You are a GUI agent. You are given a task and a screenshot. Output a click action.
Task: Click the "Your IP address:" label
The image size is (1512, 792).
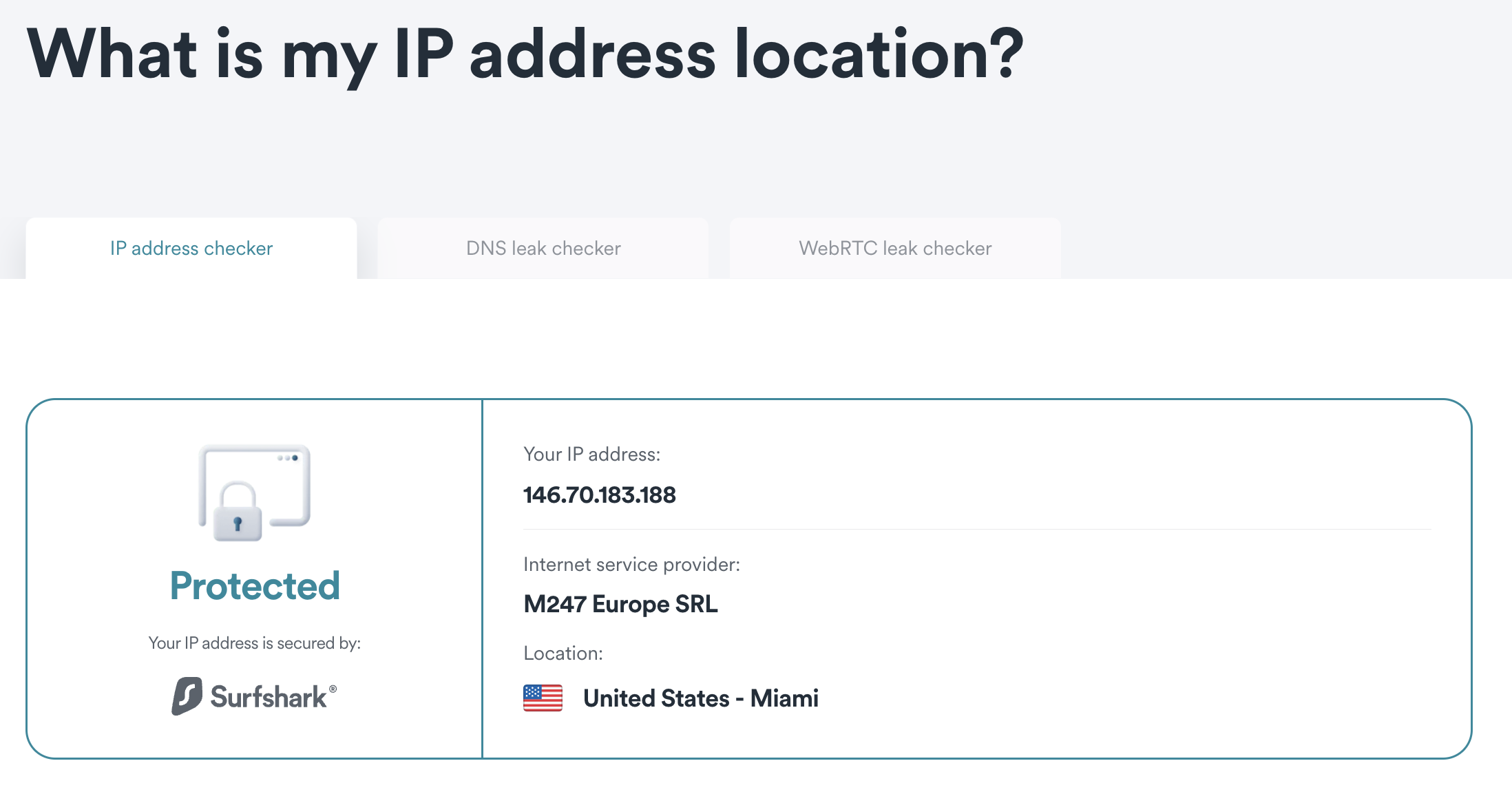(x=591, y=455)
